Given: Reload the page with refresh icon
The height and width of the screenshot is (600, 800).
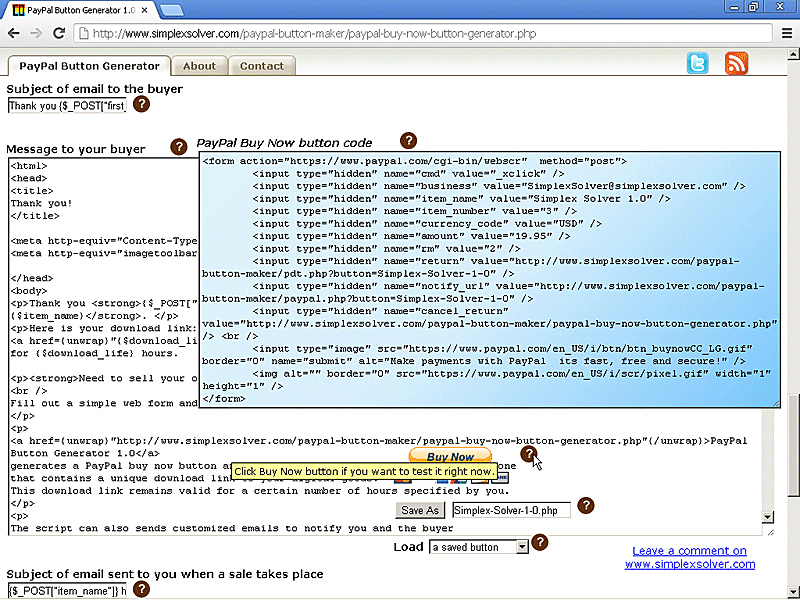Looking at the screenshot, I should click(x=59, y=34).
